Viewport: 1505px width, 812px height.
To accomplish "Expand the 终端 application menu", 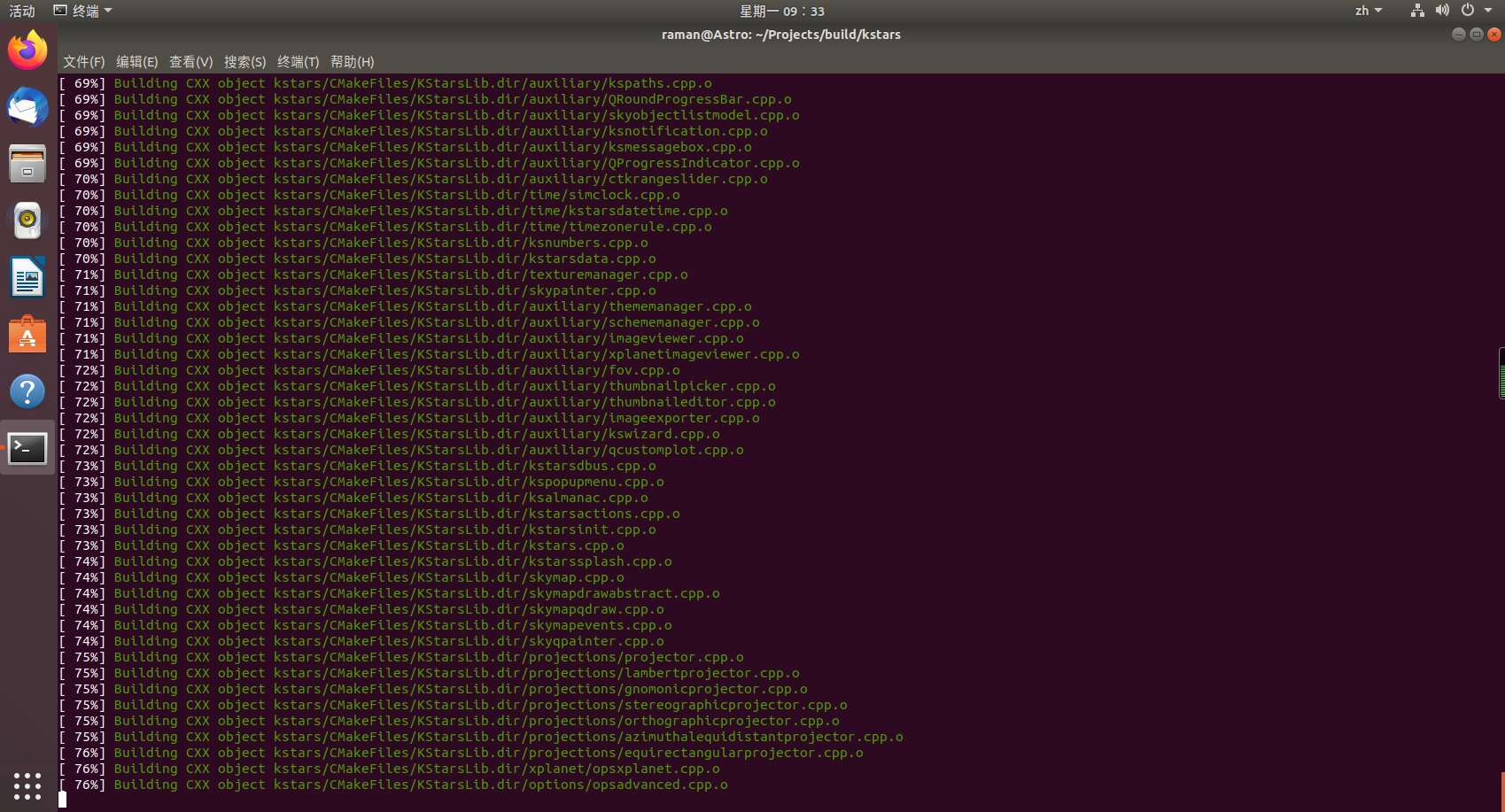I will click(x=83, y=11).
